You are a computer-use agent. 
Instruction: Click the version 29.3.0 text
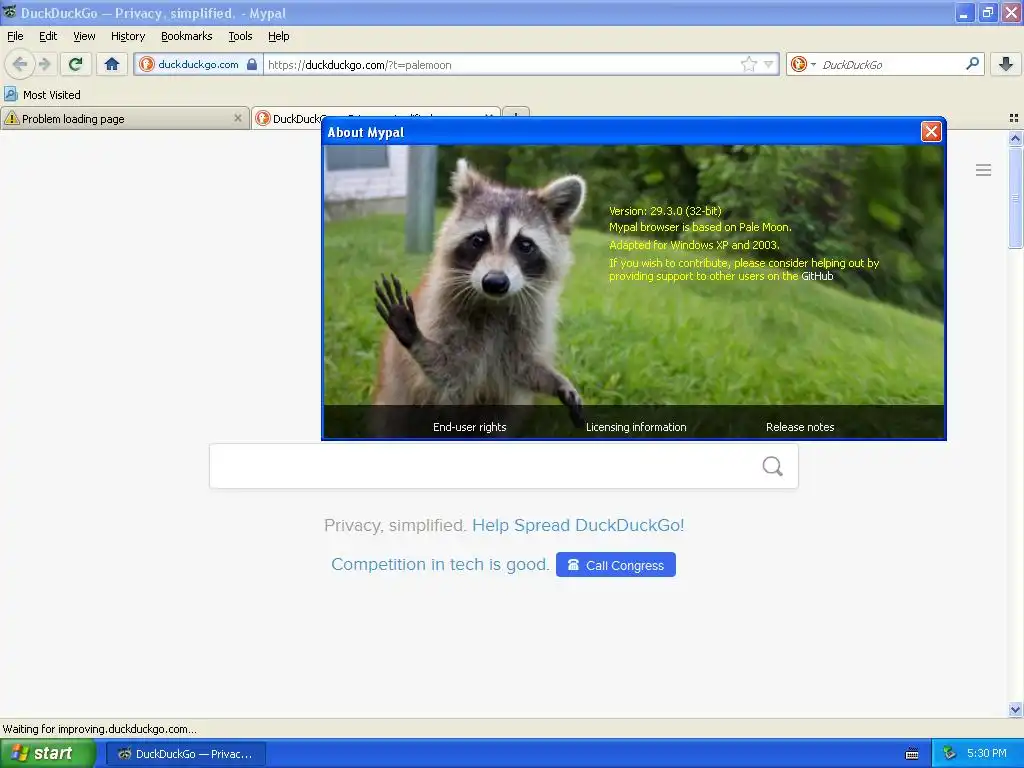pyautogui.click(x=665, y=211)
